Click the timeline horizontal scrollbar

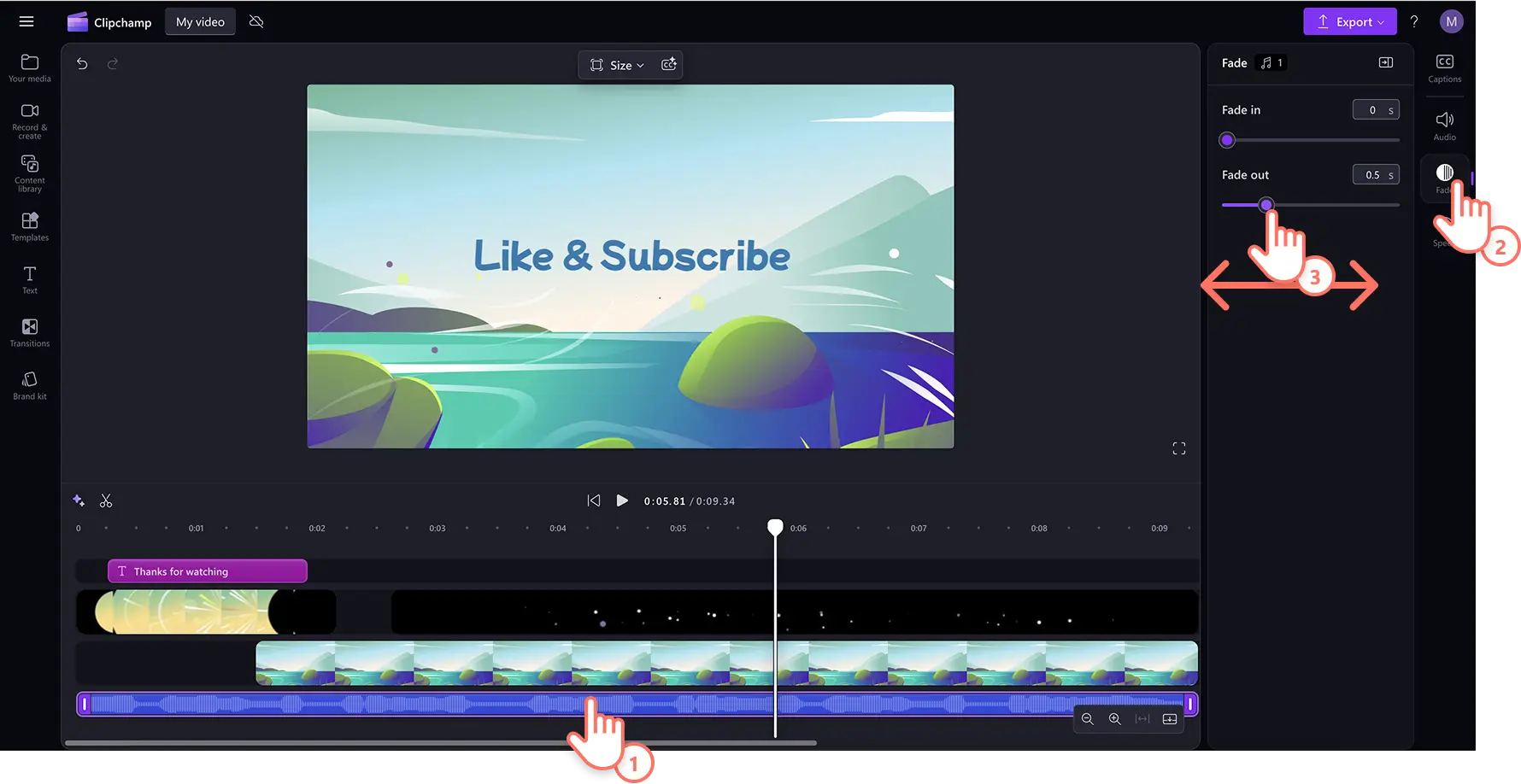pyautogui.click(x=441, y=743)
